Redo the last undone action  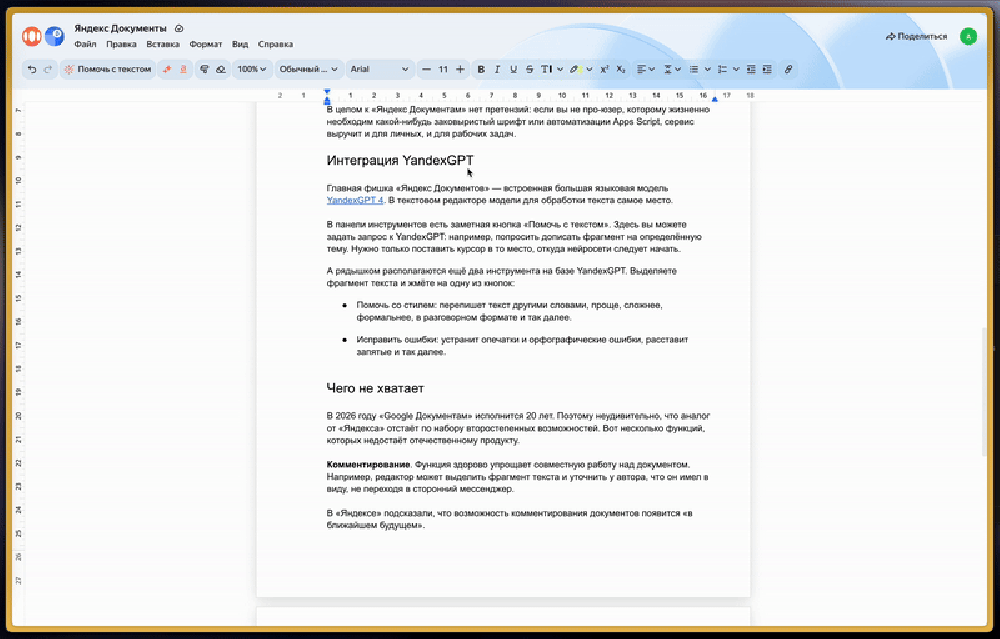coord(48,70)
